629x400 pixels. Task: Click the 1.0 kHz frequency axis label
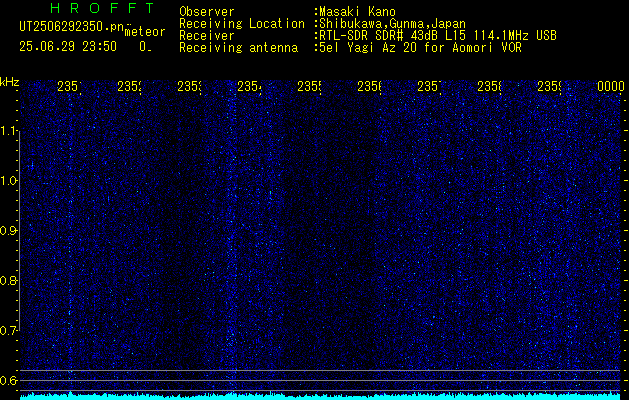click(8, 181)
